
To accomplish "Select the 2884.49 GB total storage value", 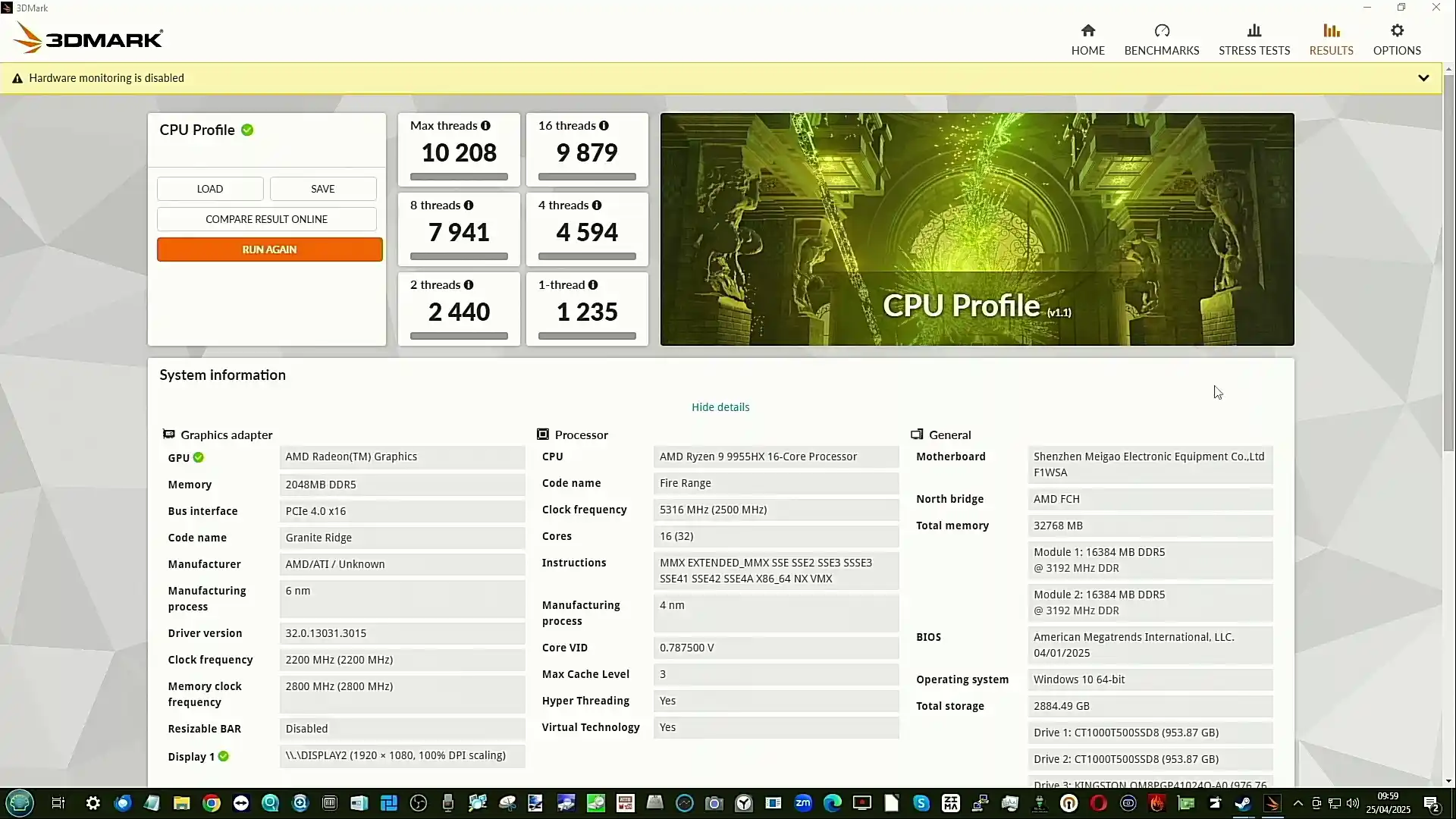I will coord(1150,706).
